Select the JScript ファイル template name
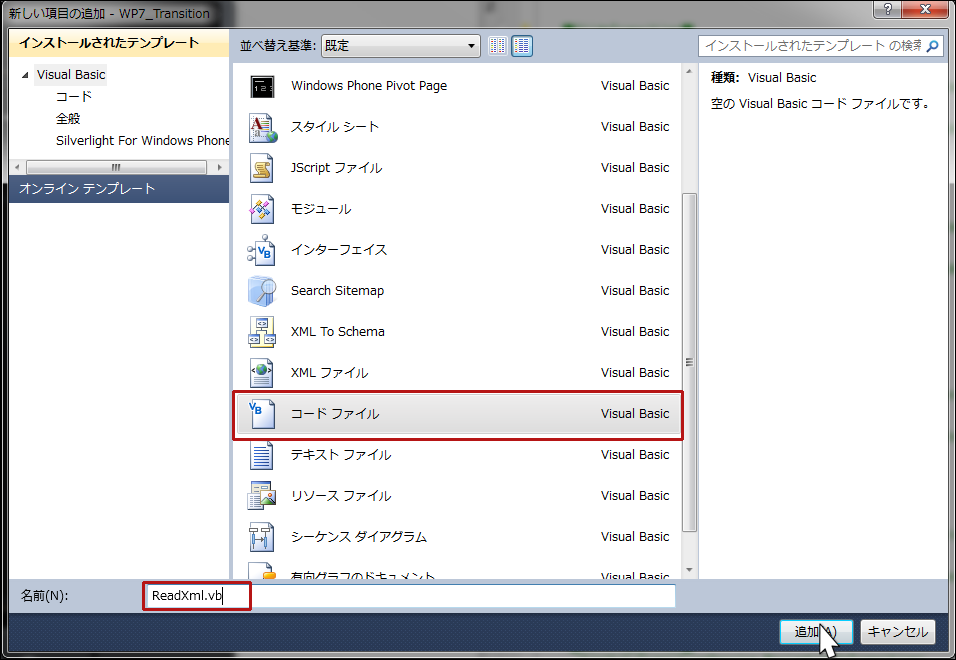This screenshot has height=660, width=956. click(337, 168)
